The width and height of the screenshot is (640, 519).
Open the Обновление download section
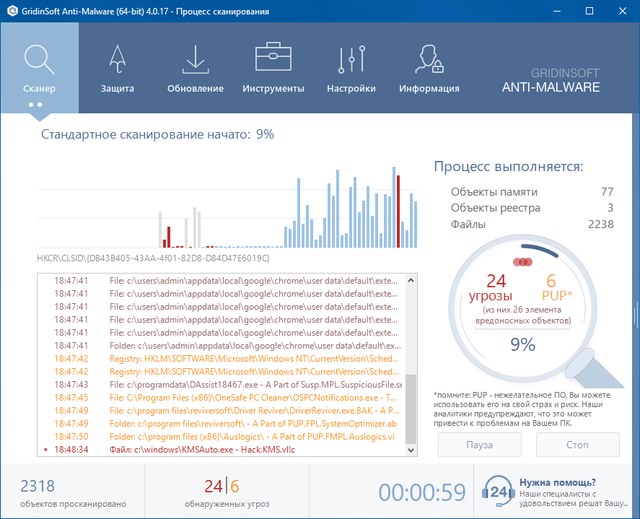[x=195, y=66]
